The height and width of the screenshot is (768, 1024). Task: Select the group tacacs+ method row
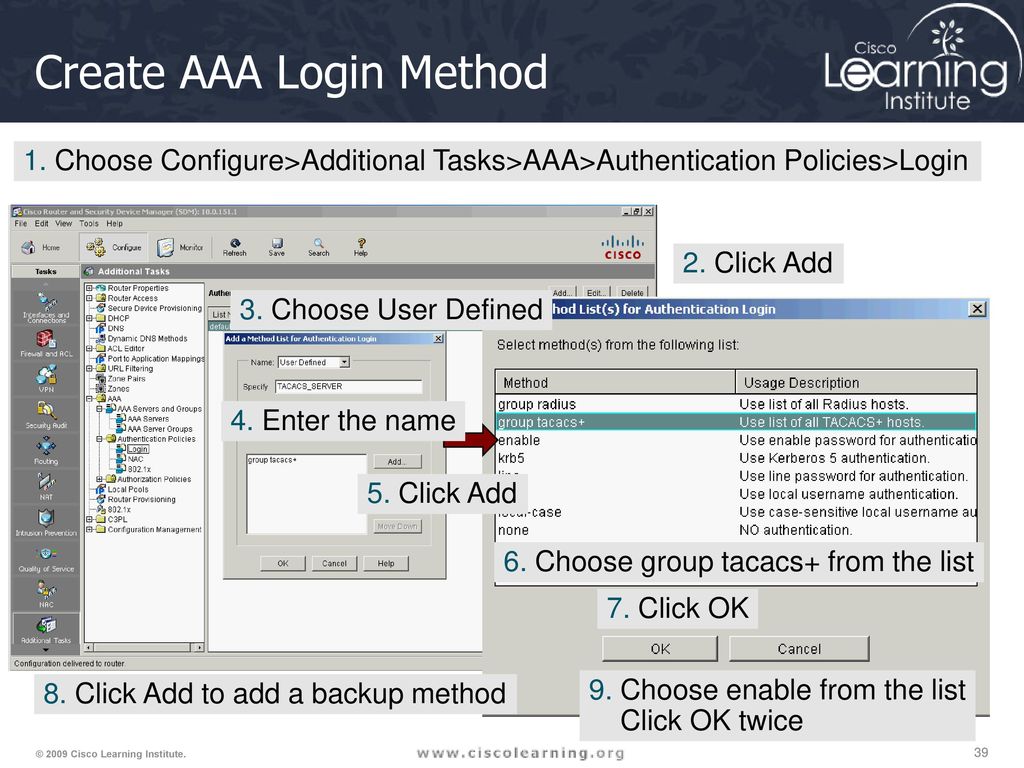point(736,422)
